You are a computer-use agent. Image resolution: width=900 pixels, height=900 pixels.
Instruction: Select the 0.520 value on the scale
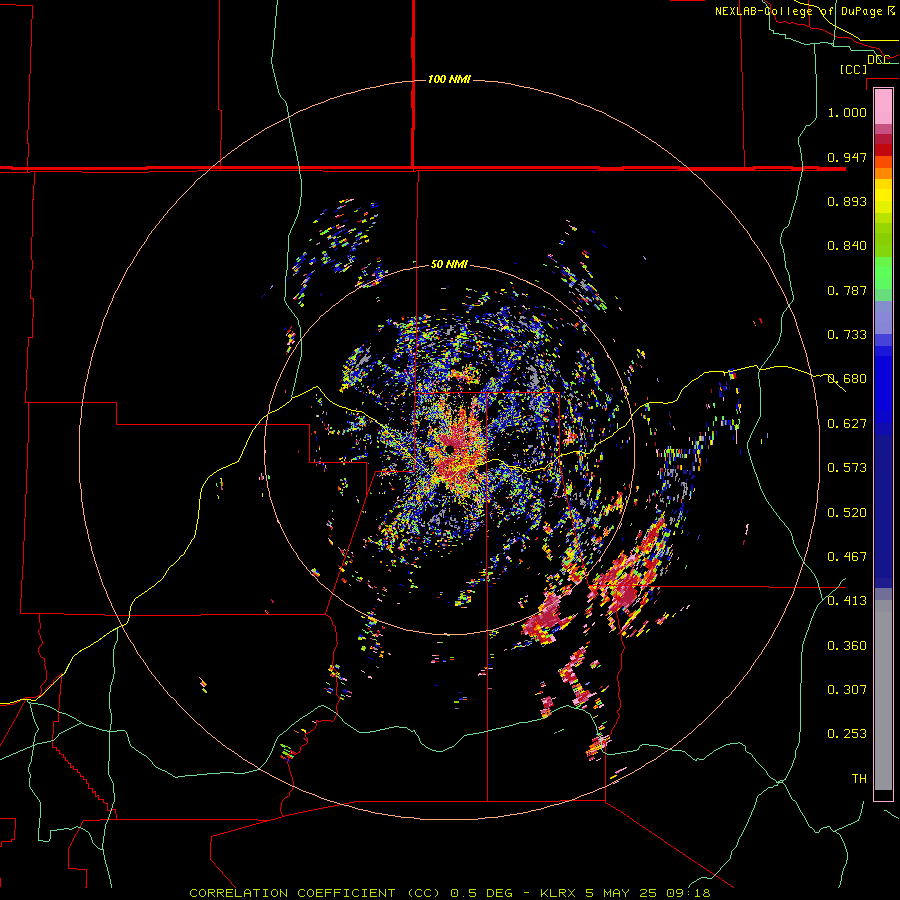pyautogui.click(x=847, y=512)
